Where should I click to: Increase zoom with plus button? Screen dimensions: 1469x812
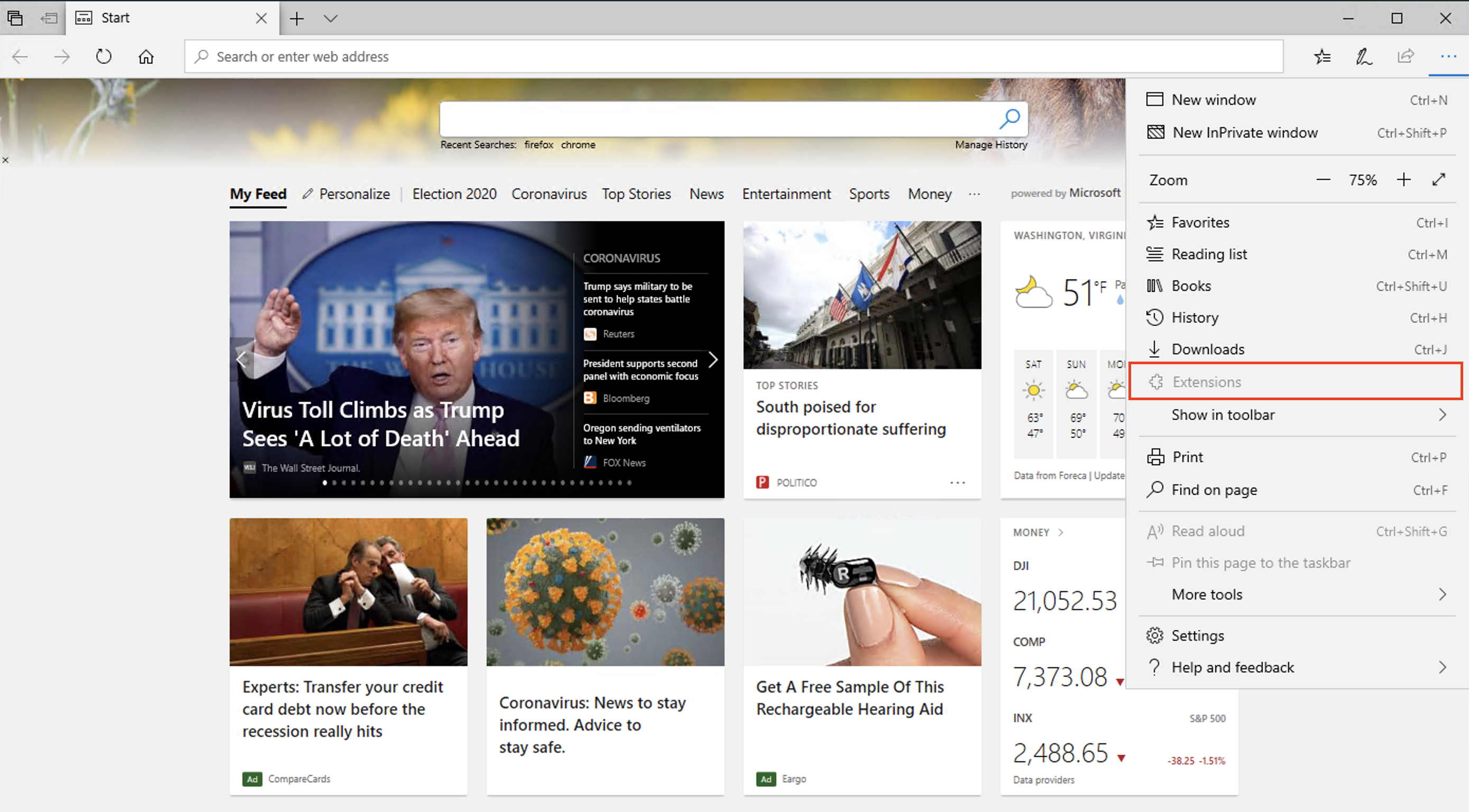point(1403,180)
